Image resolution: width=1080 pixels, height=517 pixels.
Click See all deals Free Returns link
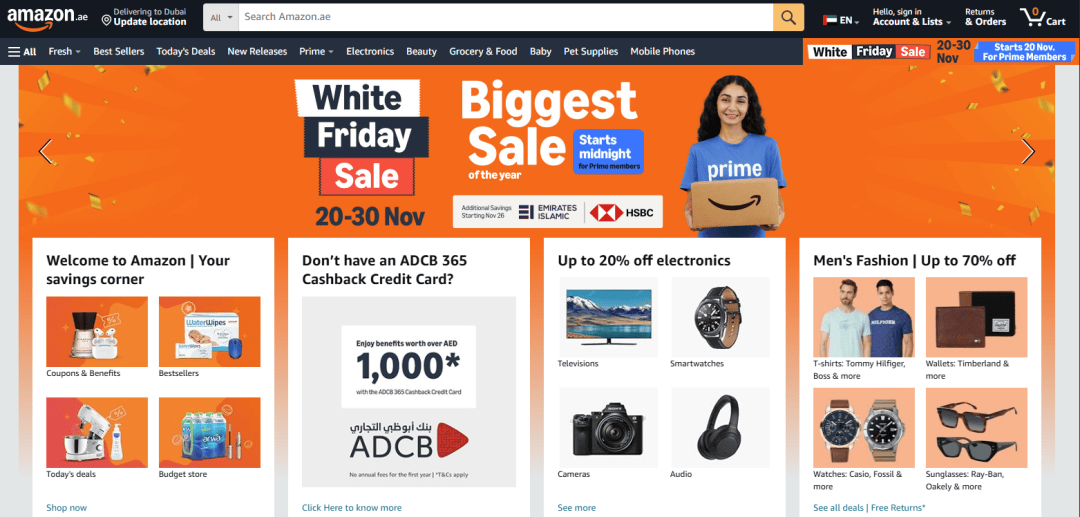(x=869, y=508)
